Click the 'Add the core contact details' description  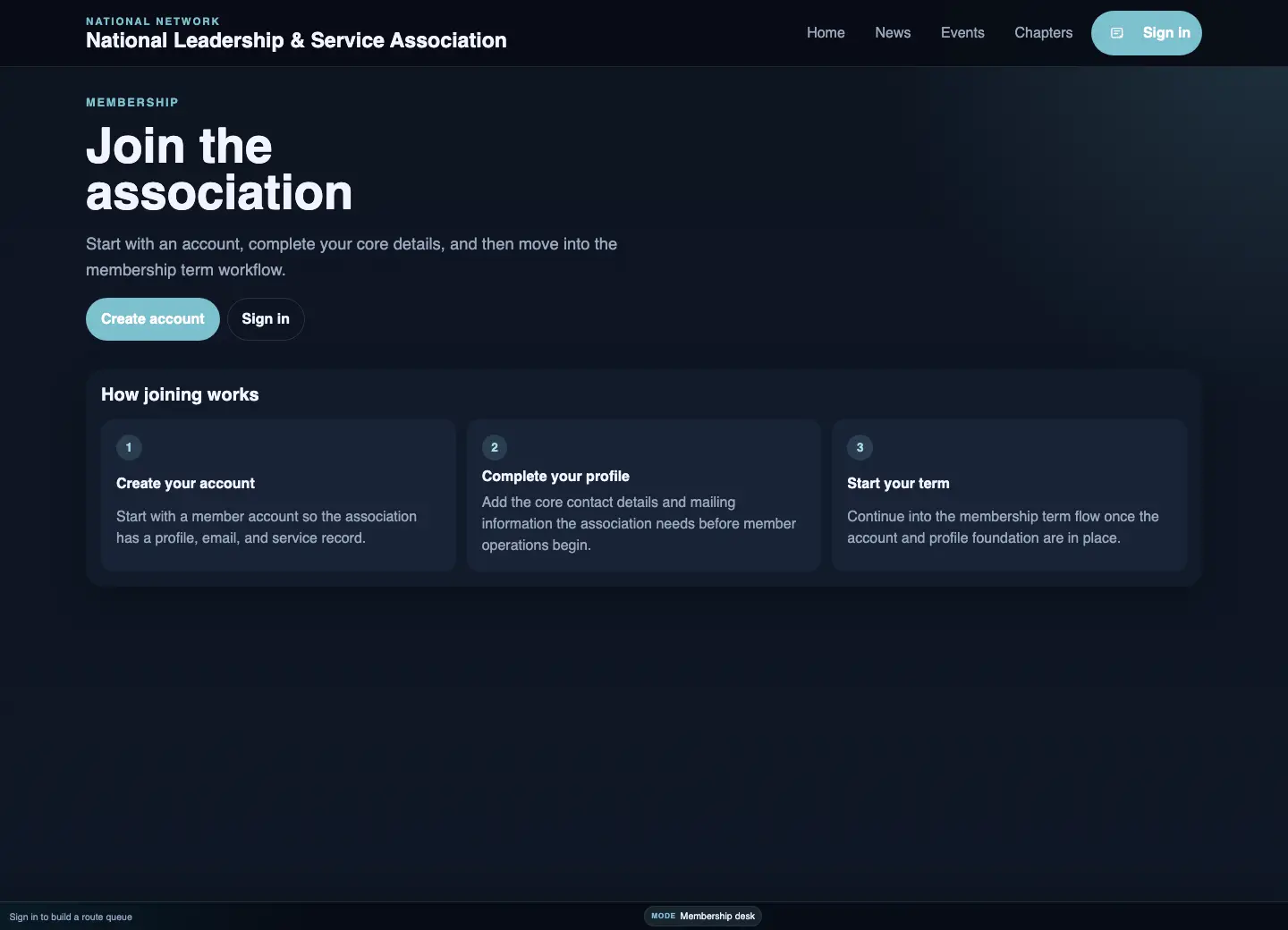click(x=639, y=524)
